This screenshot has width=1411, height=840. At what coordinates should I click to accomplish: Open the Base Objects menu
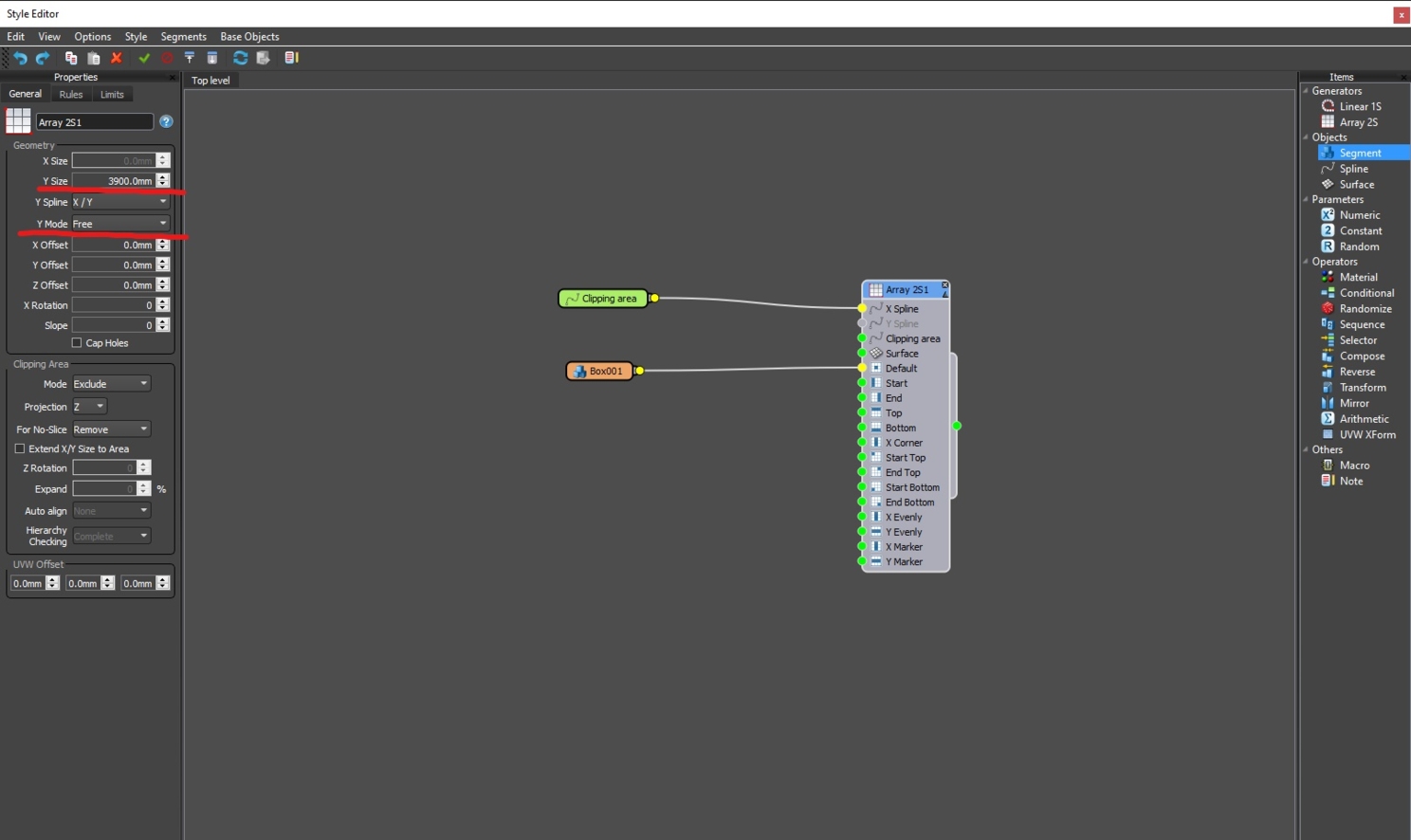(x=249, y=37)
